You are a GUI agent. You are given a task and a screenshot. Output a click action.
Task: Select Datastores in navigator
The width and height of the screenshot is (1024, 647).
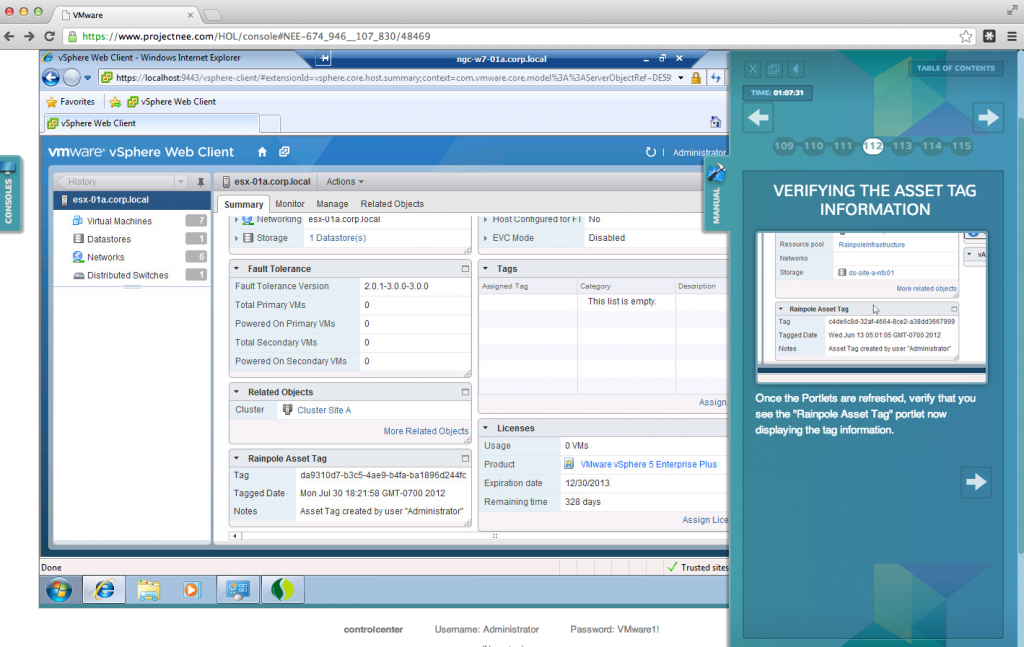coord(131,239)
